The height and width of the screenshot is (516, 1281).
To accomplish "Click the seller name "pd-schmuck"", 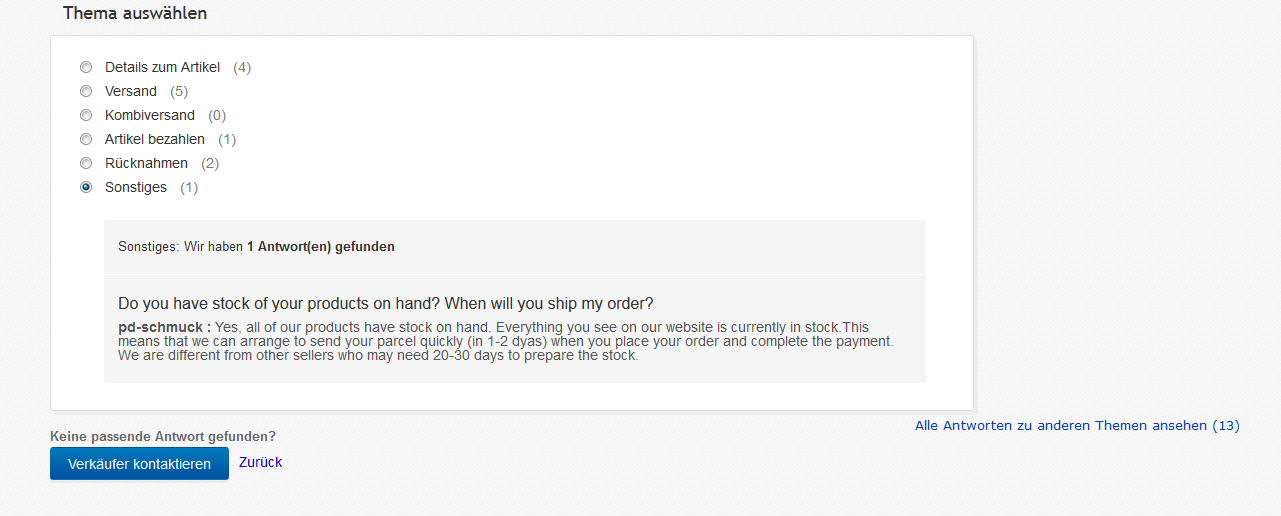I will (161, 327).
